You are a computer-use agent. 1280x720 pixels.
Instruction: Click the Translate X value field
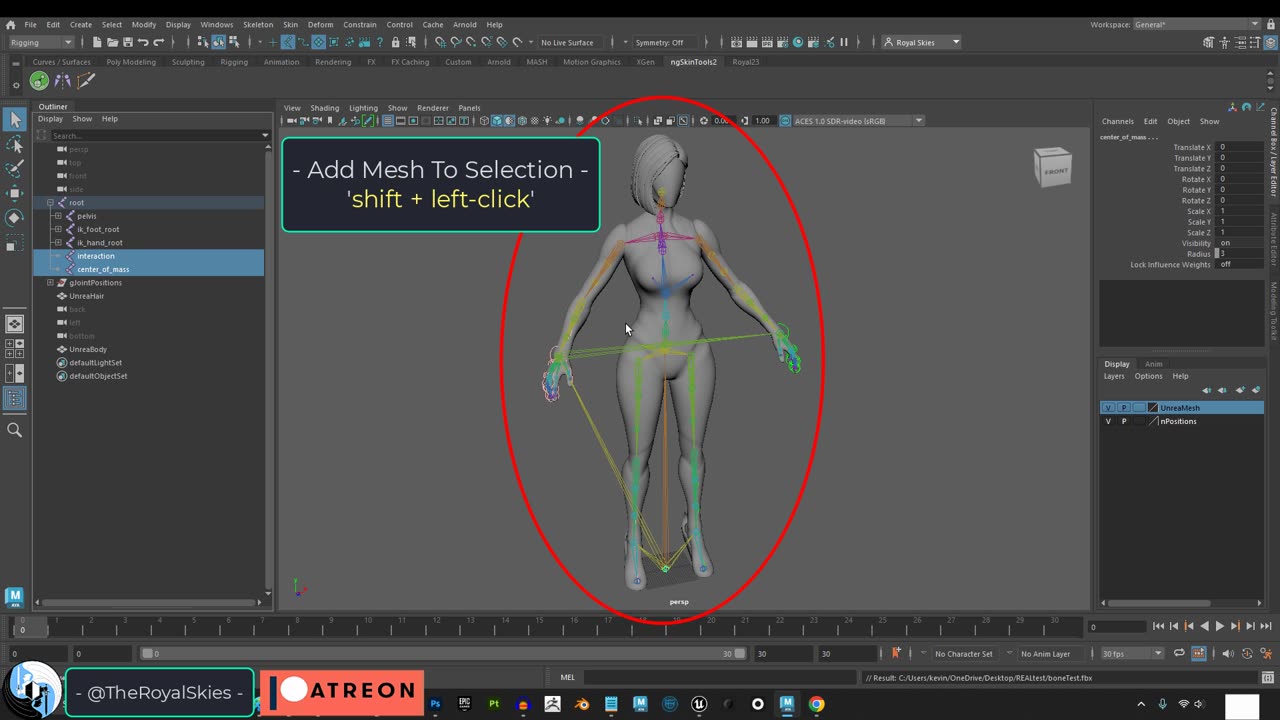[x=1240, y=147]
